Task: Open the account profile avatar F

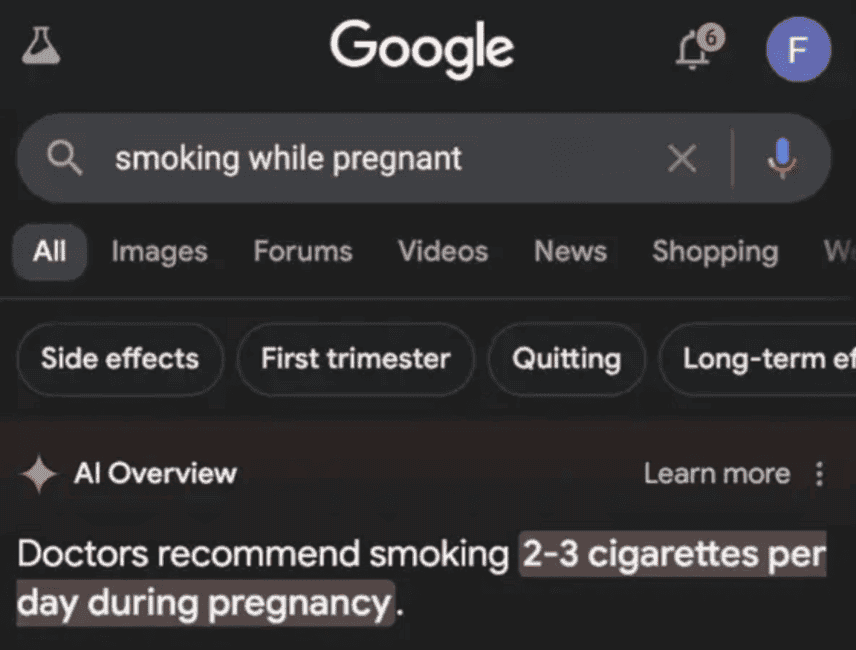Action: click(x=798, y=49)
